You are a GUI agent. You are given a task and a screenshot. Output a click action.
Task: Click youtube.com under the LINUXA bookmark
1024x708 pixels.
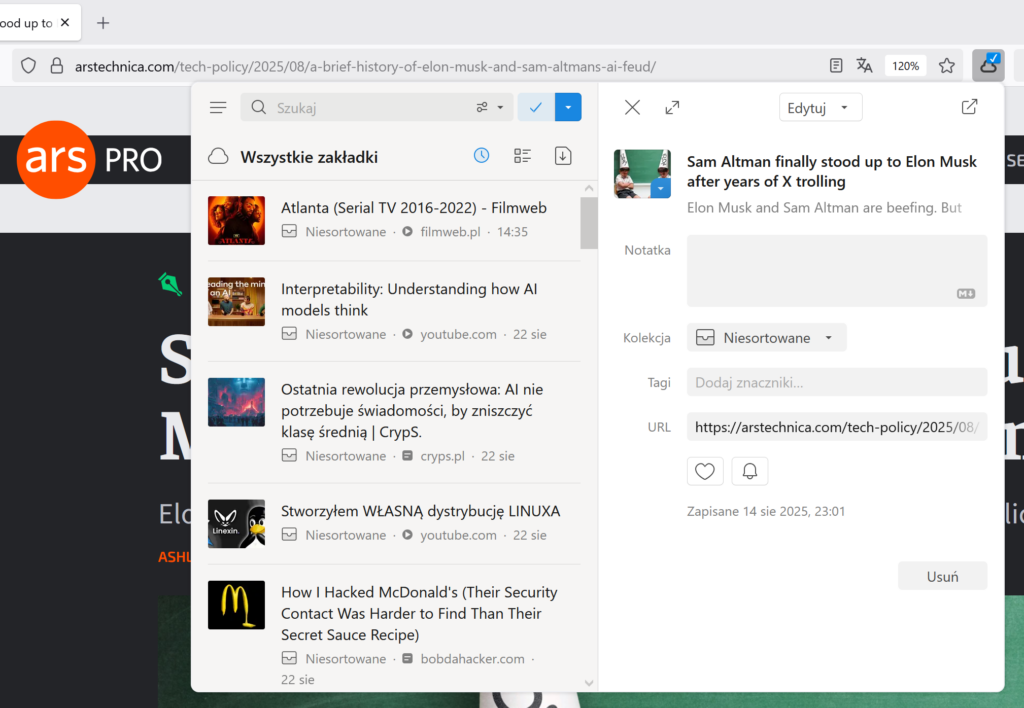click(458, 536)
